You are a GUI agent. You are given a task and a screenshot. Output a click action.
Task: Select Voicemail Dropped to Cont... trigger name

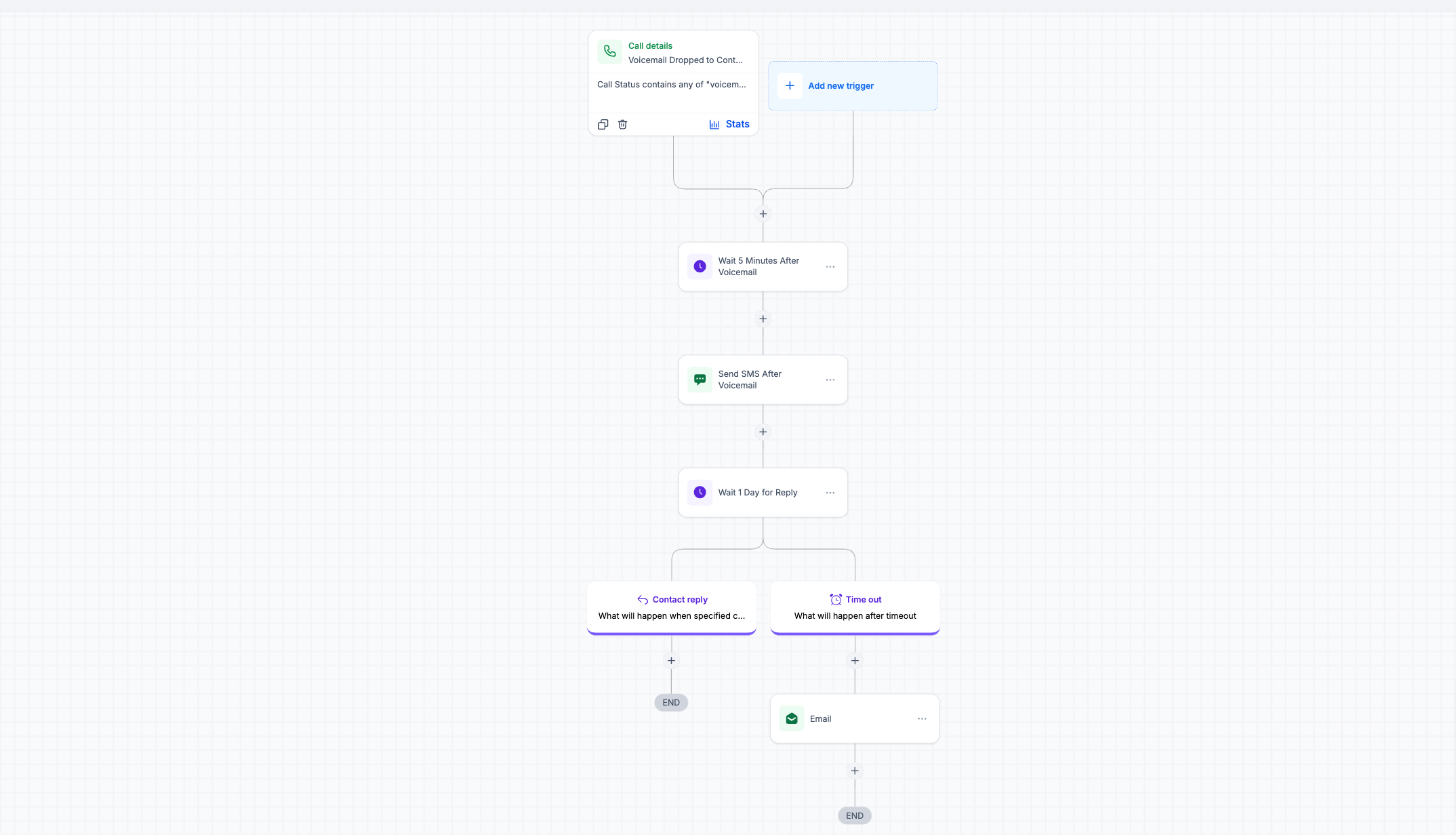click(x=685, y=60)
